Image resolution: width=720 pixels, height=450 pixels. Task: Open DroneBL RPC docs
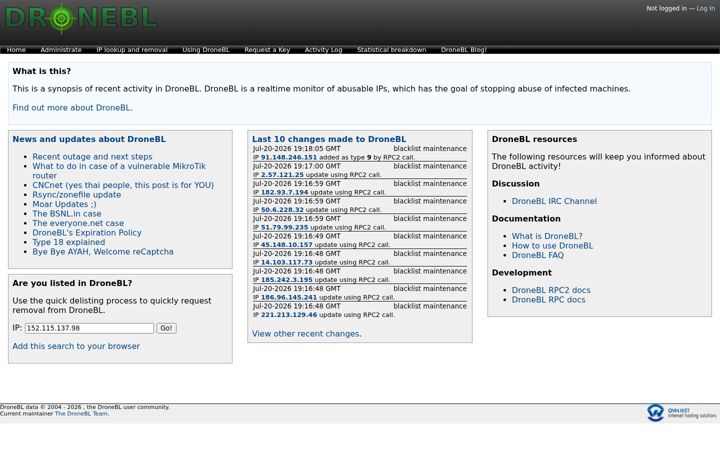point(548,300)
